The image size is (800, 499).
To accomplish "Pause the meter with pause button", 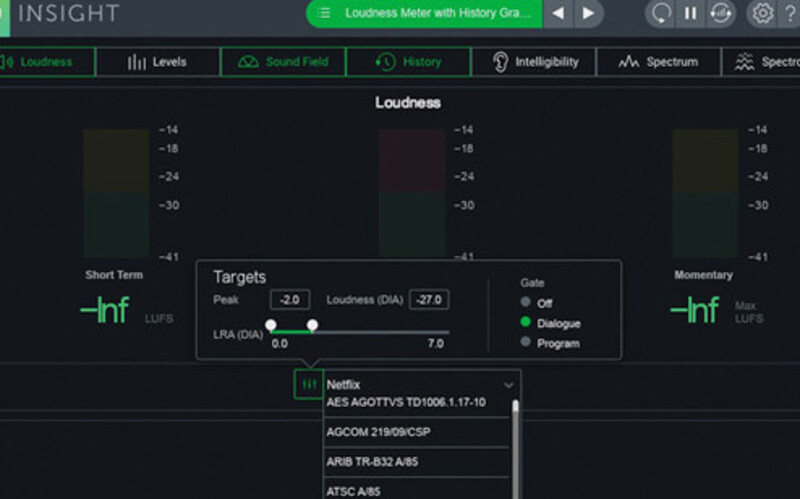I will 690,14.
